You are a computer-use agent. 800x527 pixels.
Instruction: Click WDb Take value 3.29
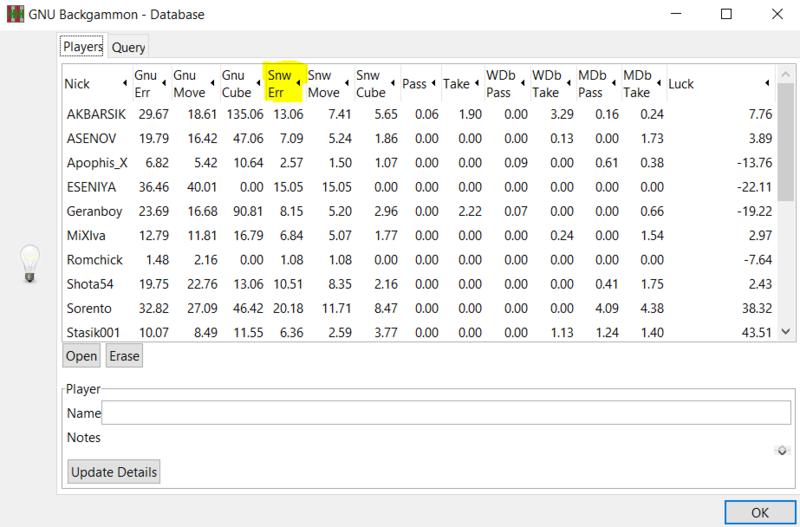tap(562, 114)
